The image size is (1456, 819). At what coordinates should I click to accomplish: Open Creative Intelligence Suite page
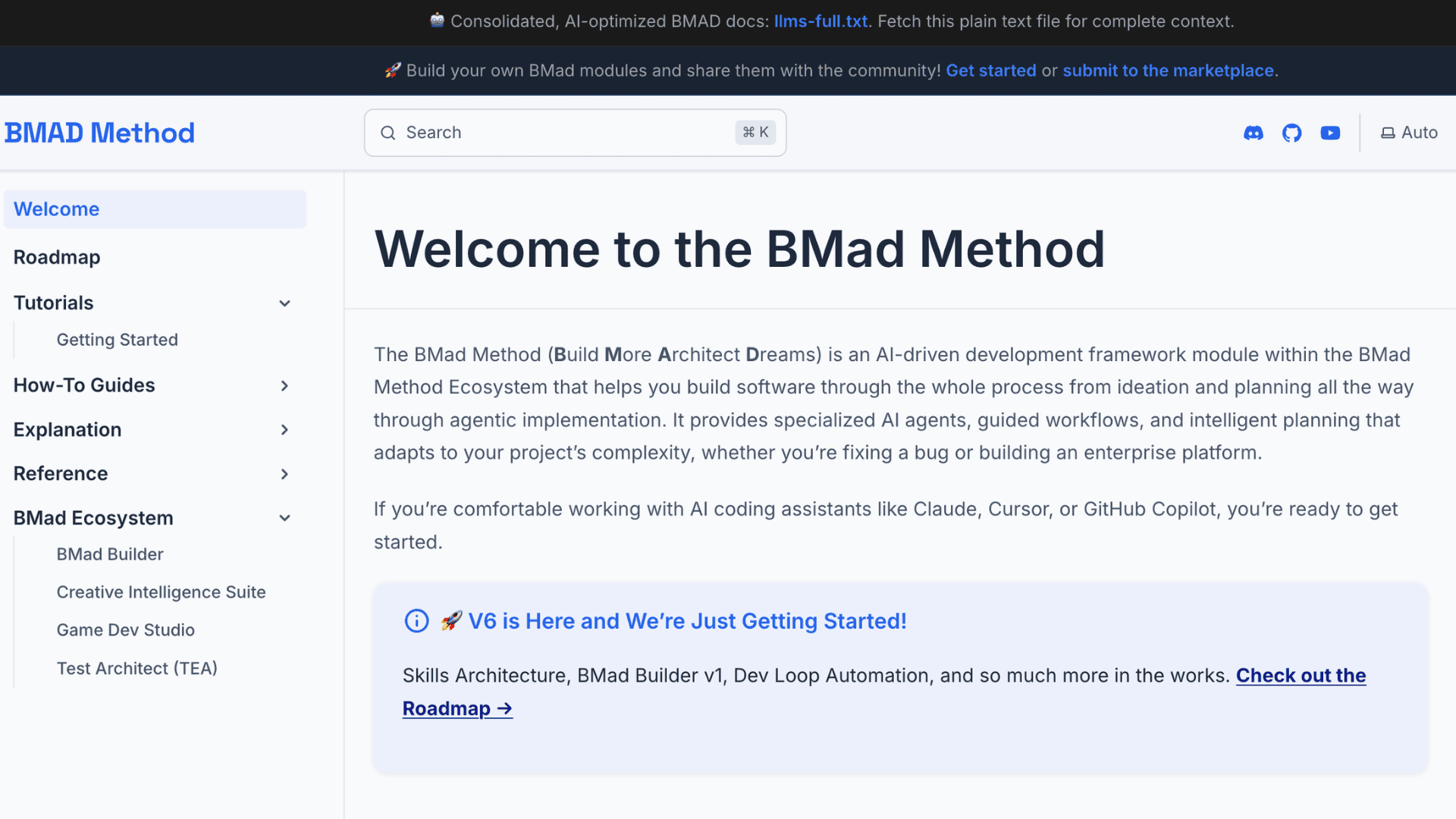161,592
